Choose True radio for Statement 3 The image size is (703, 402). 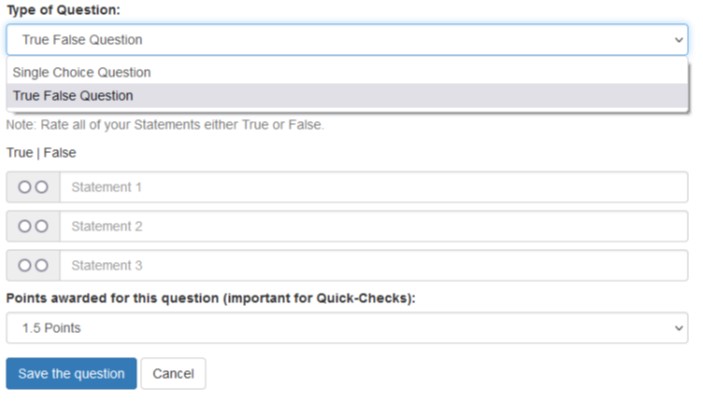24,265
